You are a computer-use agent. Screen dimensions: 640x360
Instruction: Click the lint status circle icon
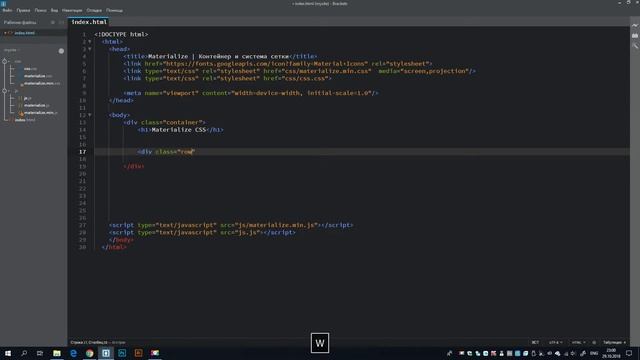(594, 342)
